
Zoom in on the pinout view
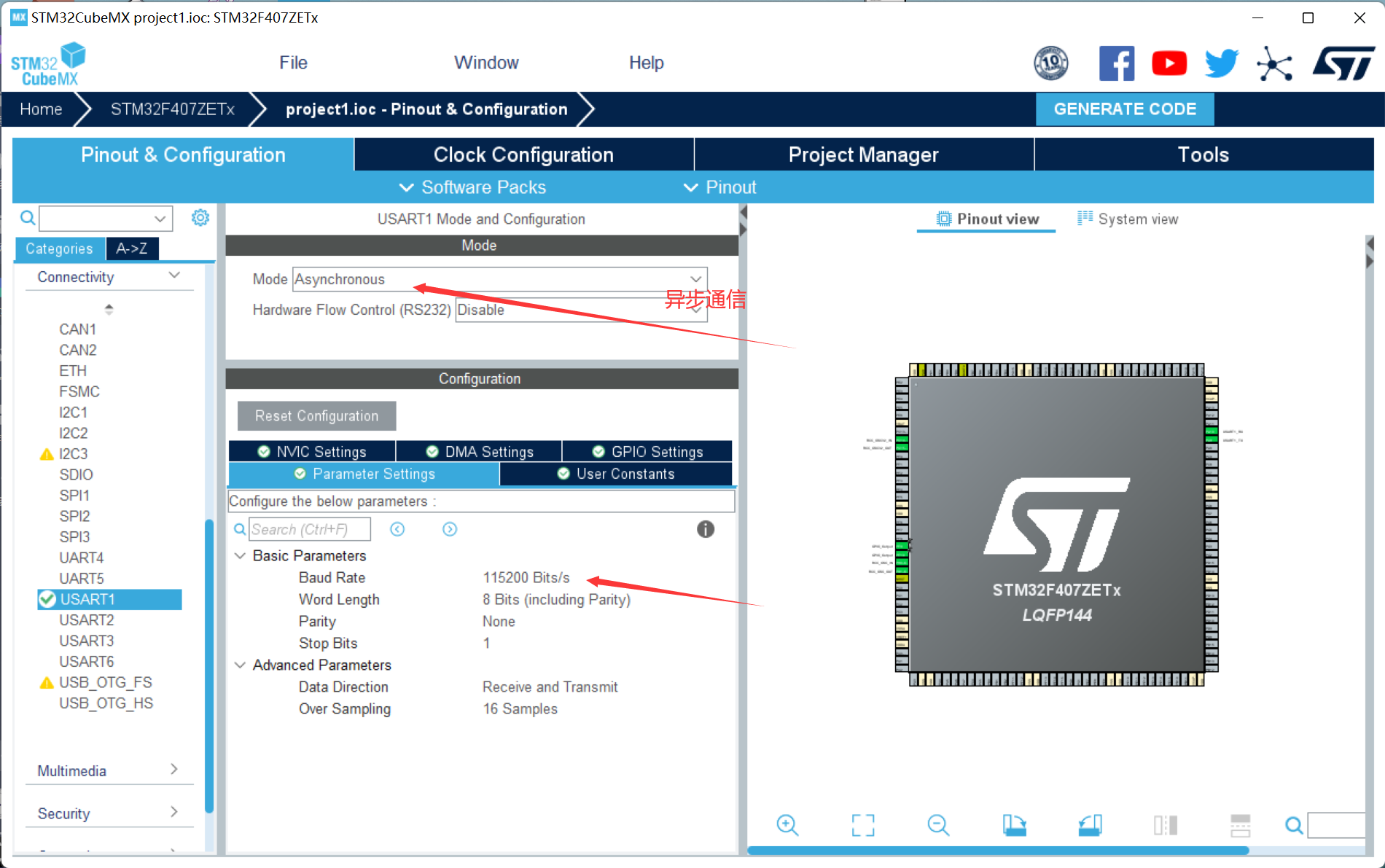coord(787,825)
